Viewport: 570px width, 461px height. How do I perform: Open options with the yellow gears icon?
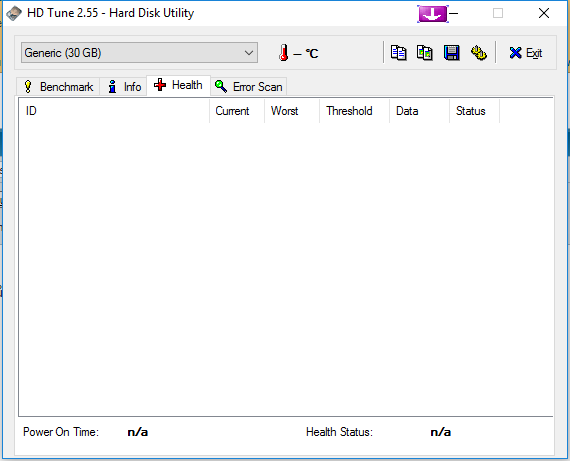[478, 53]
